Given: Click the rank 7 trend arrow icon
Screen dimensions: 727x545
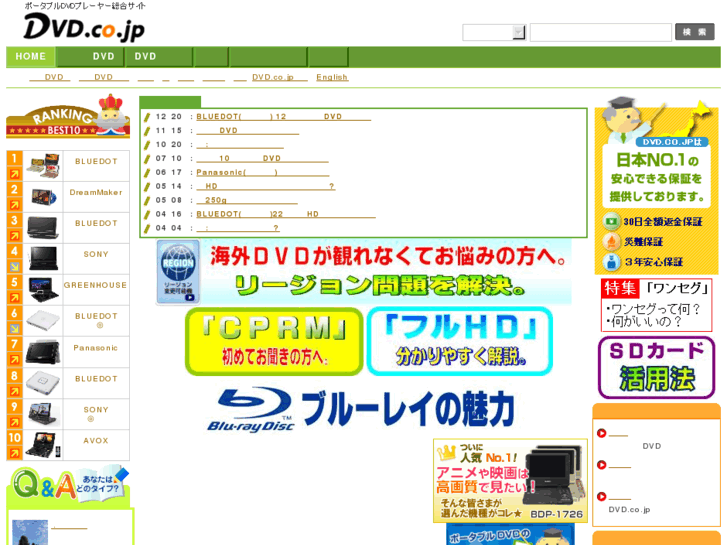Looking at the screenshot, I should (14, 359).
